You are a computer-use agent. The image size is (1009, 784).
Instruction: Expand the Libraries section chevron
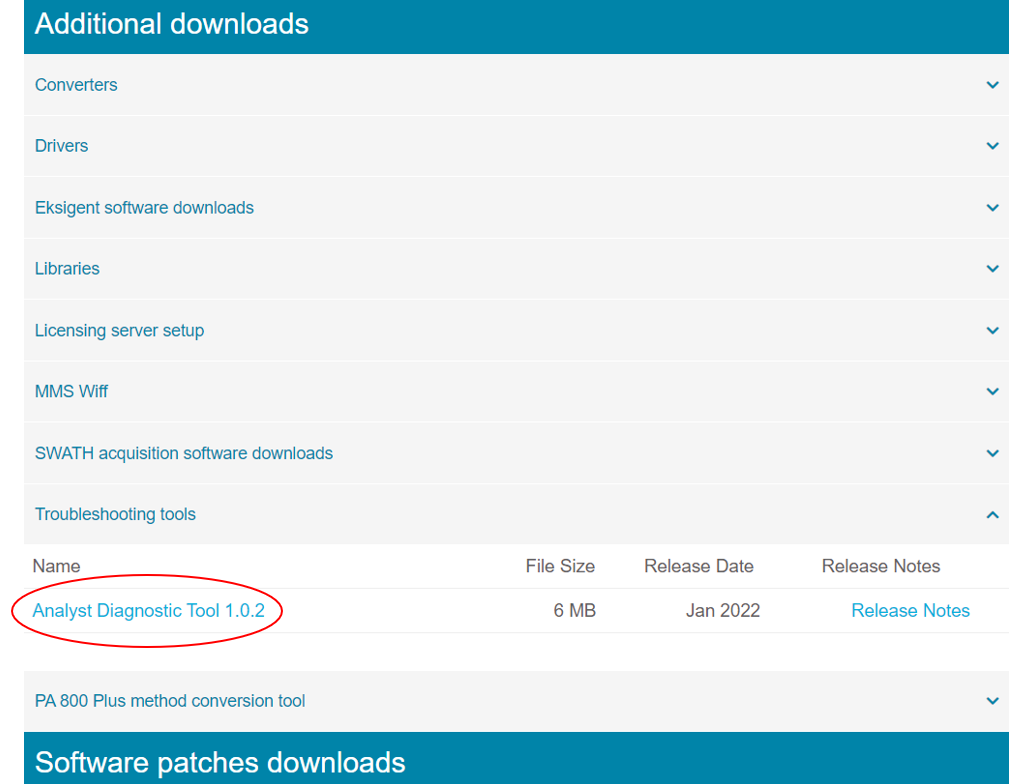992,268
